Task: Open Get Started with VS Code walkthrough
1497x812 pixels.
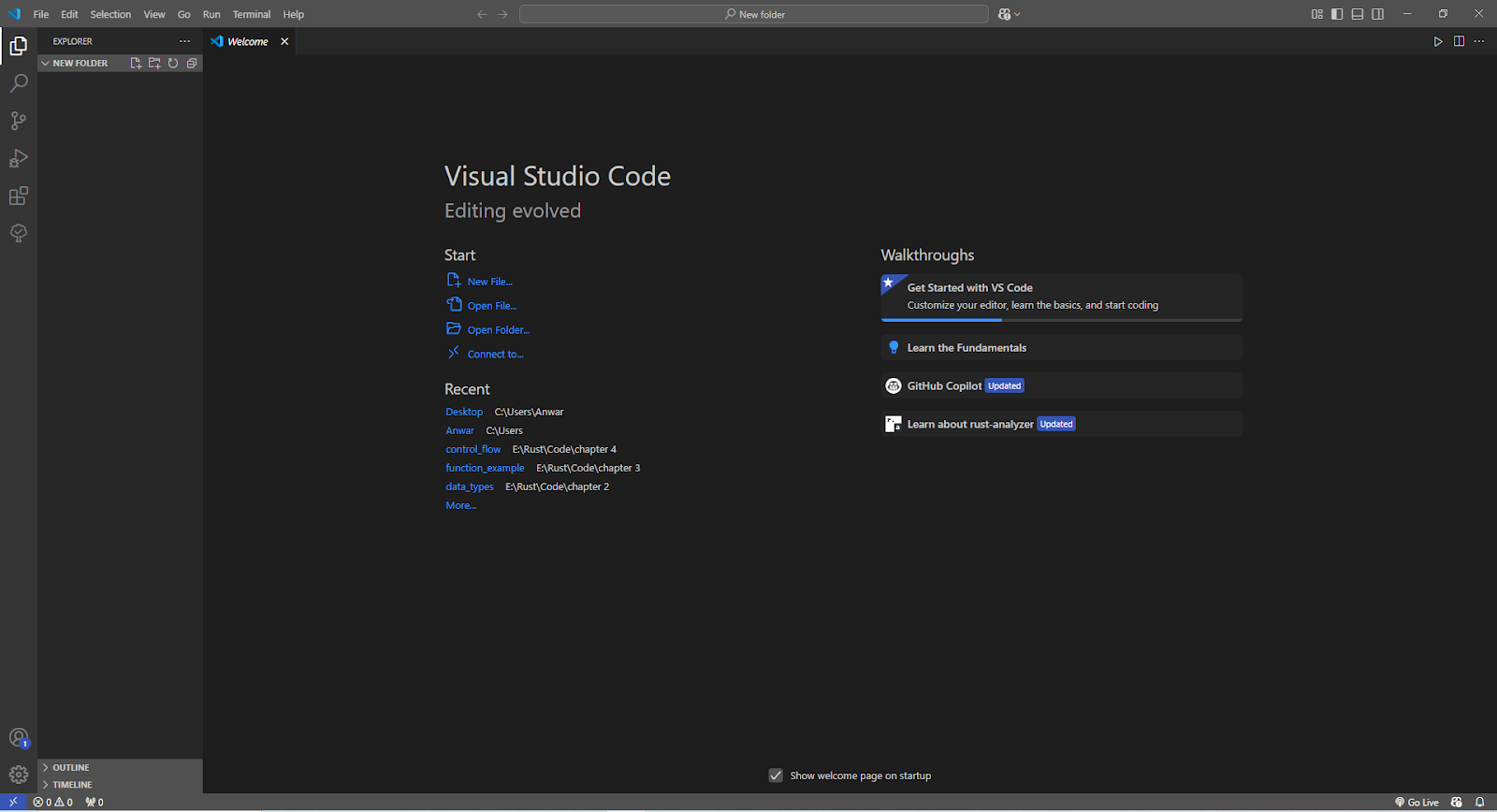Action: (1061, 297)
